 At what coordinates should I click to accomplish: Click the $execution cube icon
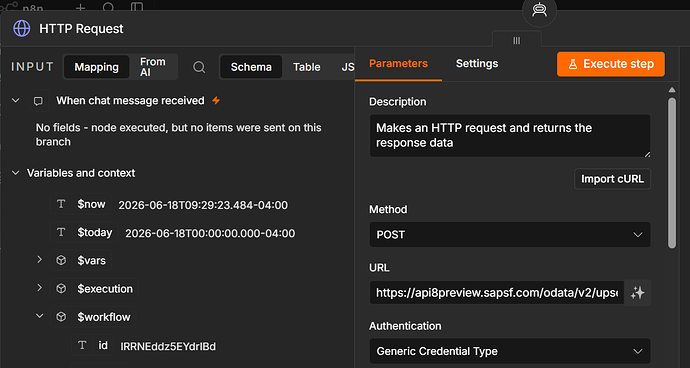point(61,289)
